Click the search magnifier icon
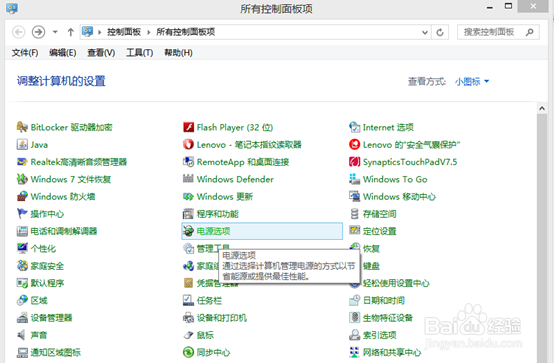The image size is (554, 363). [x=529, y=32]
